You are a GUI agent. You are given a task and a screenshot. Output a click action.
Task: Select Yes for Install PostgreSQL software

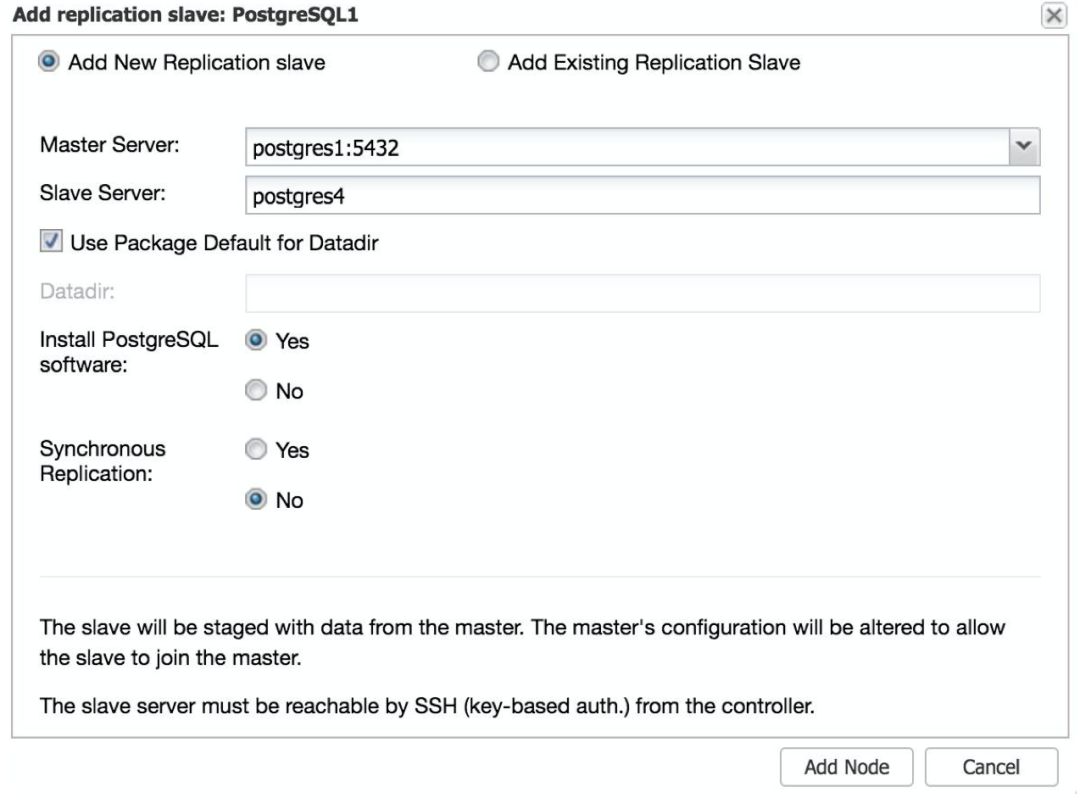pos(256,341)
